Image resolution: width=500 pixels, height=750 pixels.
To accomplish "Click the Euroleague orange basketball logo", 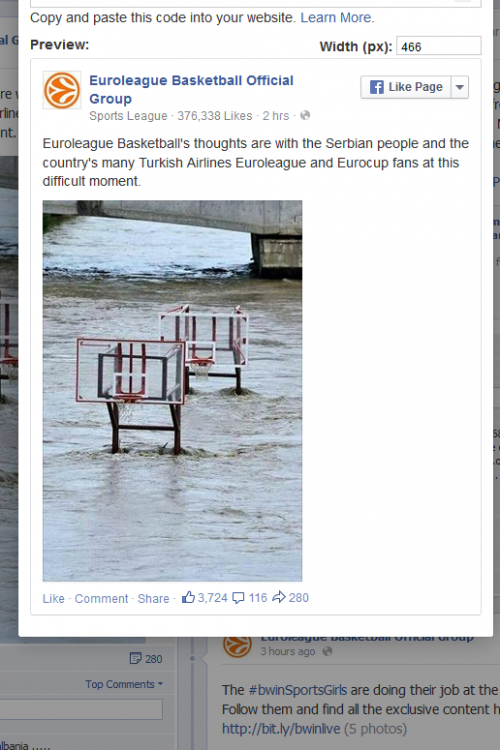I will click(x=62, y=90).
